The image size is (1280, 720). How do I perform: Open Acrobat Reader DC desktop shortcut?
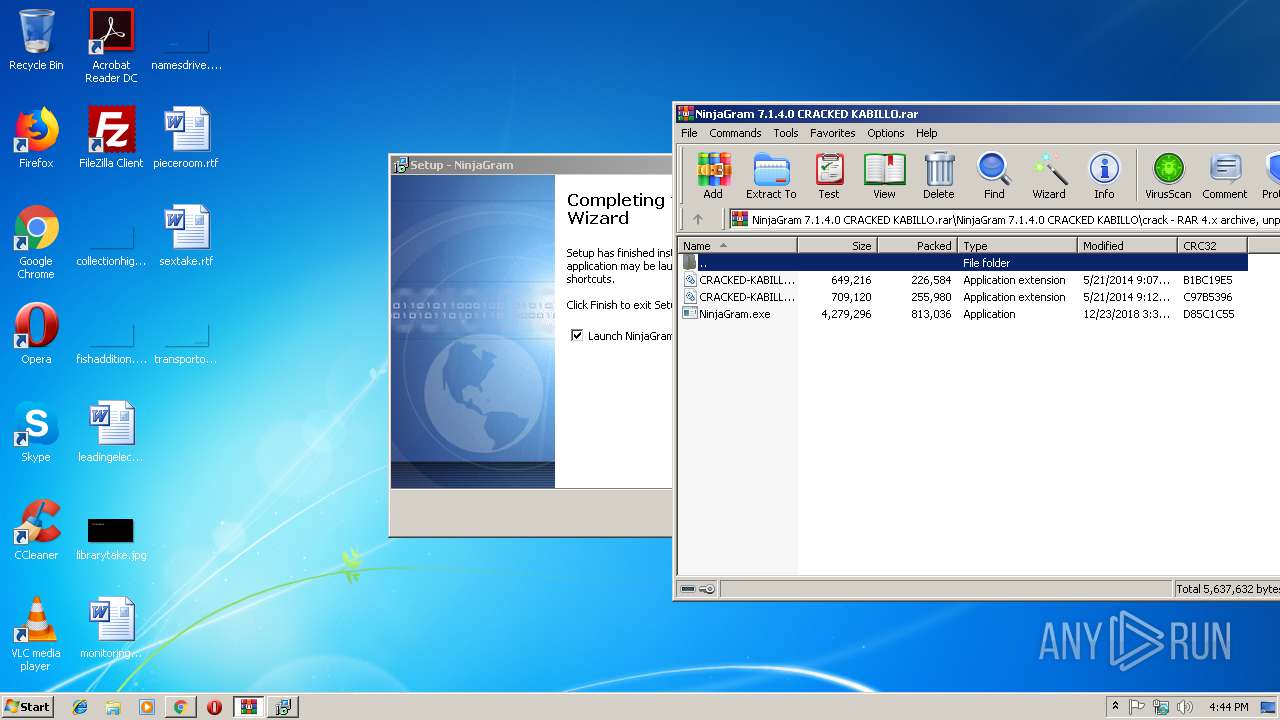(111, 46)
